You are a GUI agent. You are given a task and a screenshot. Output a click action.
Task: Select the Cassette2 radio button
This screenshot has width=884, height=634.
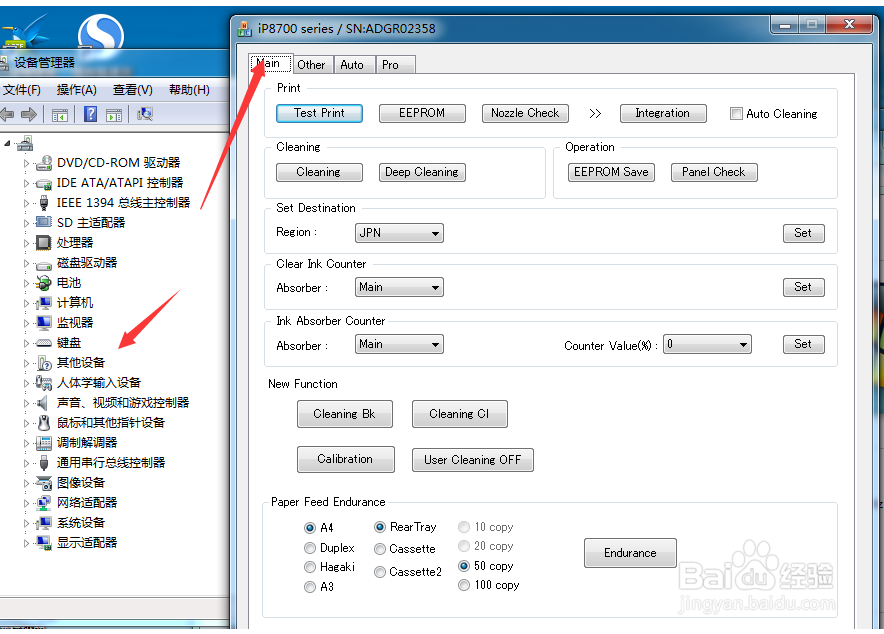pyautogui.click(x=380, y=572)
